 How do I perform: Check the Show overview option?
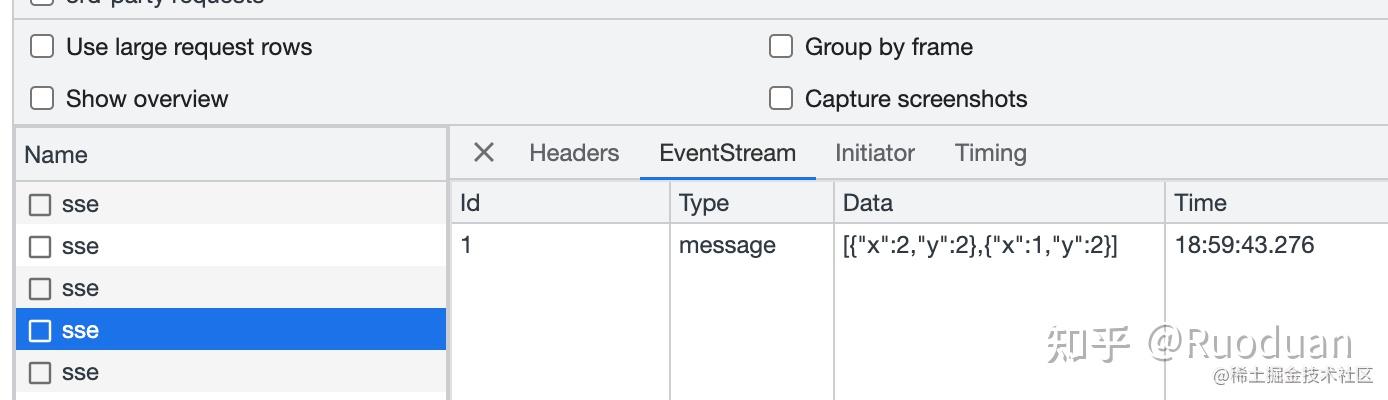click(42, 99)
